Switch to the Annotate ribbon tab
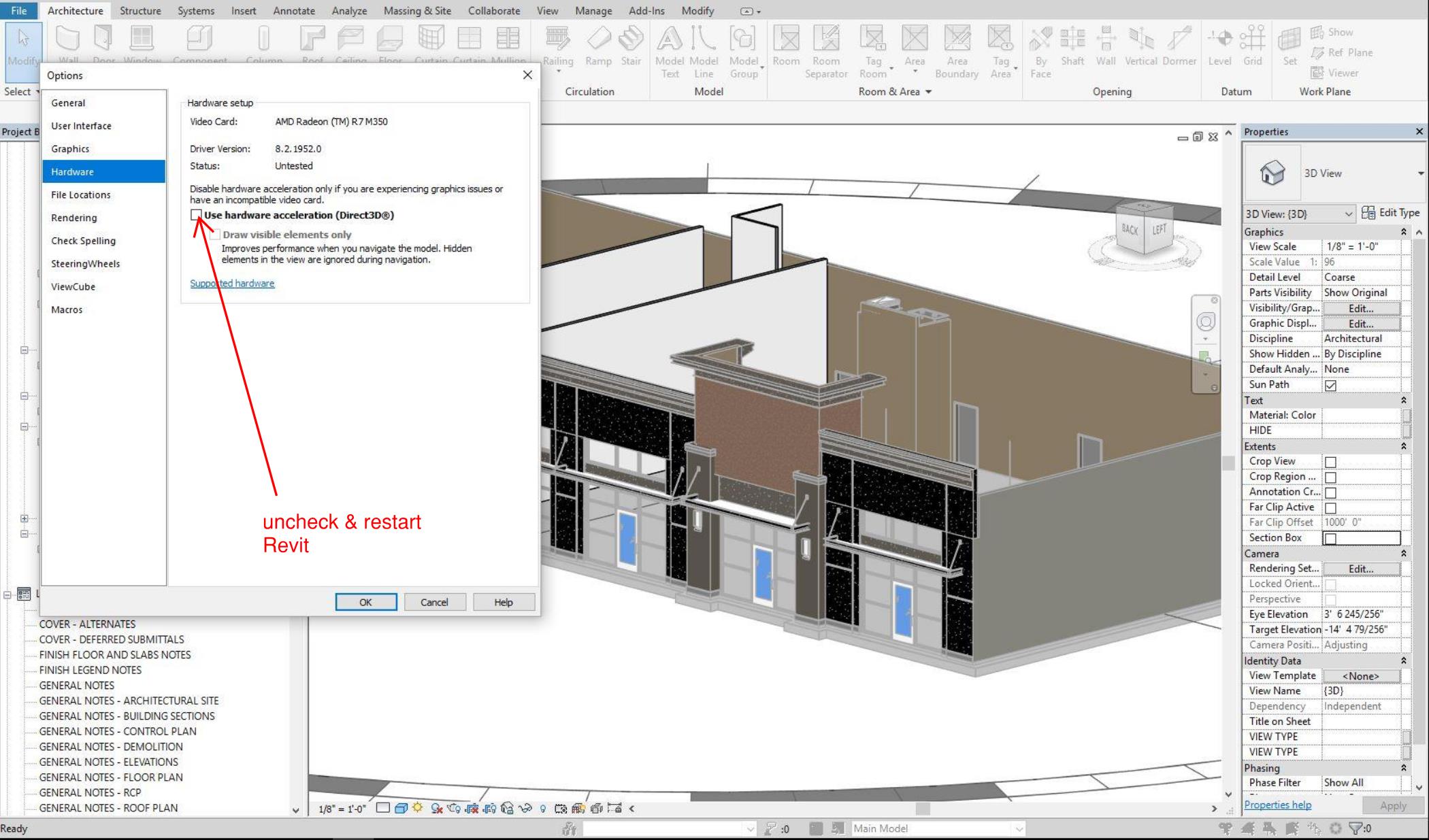Image resolution: width=1429 pixels, height=840 pixels. (x=293, y=11)
